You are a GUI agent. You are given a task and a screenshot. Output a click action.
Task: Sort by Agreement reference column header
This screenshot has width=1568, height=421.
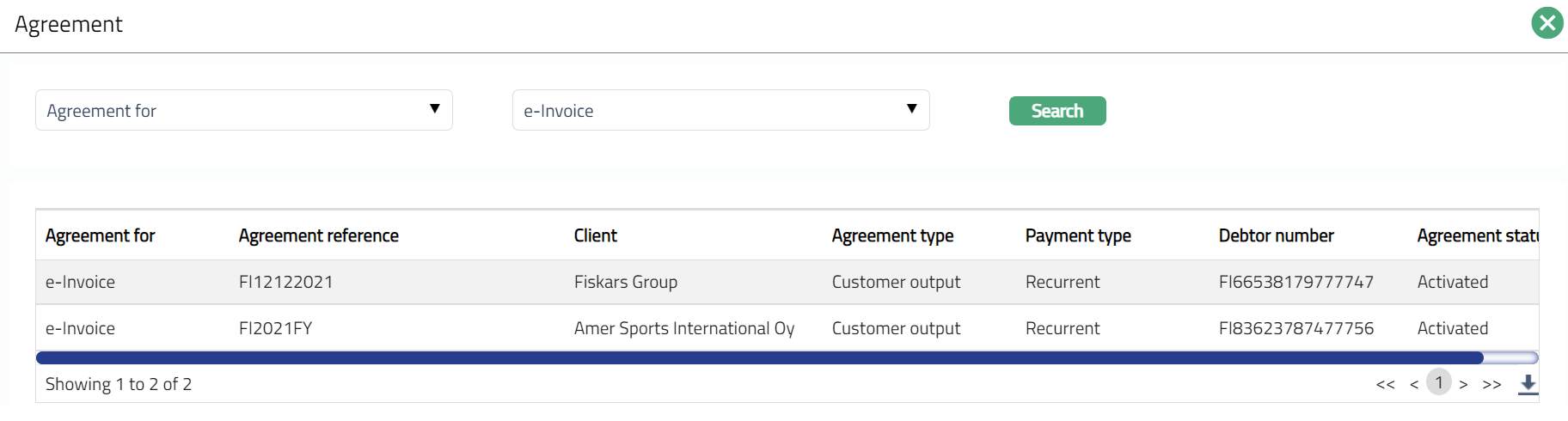pos(318,235)
